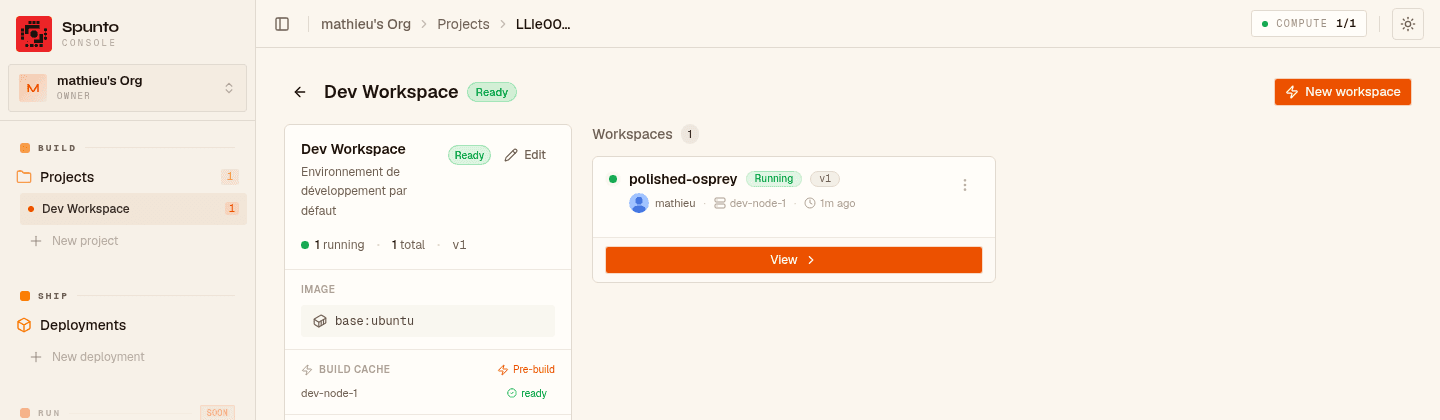Viewport: 1440px width, 420px height.
Task: Open the mathieu's Org switcher dropdown
Action: pyautogui.click(x=127, y=88)
